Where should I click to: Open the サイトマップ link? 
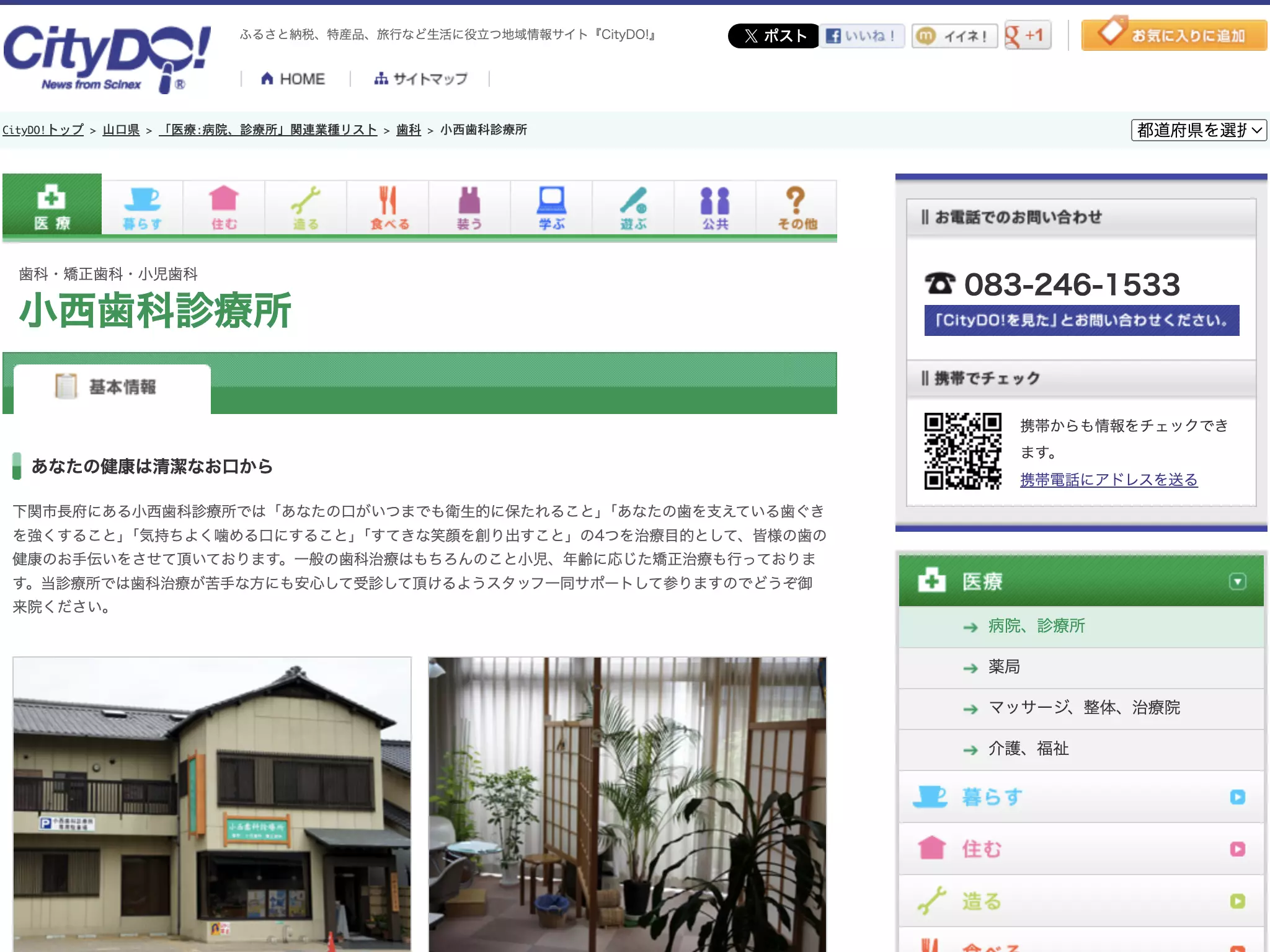point(421,79)
